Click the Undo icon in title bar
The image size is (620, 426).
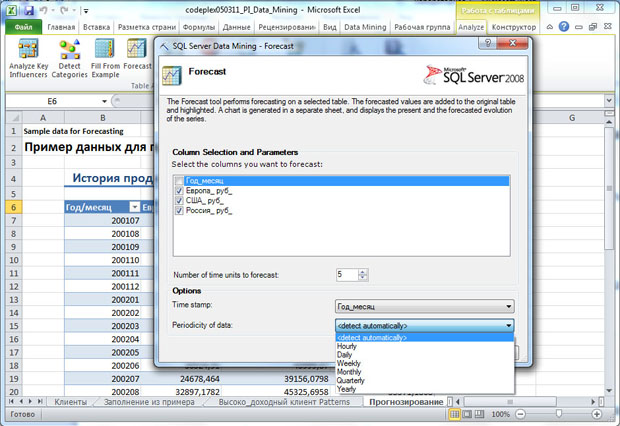click(43, 10)
